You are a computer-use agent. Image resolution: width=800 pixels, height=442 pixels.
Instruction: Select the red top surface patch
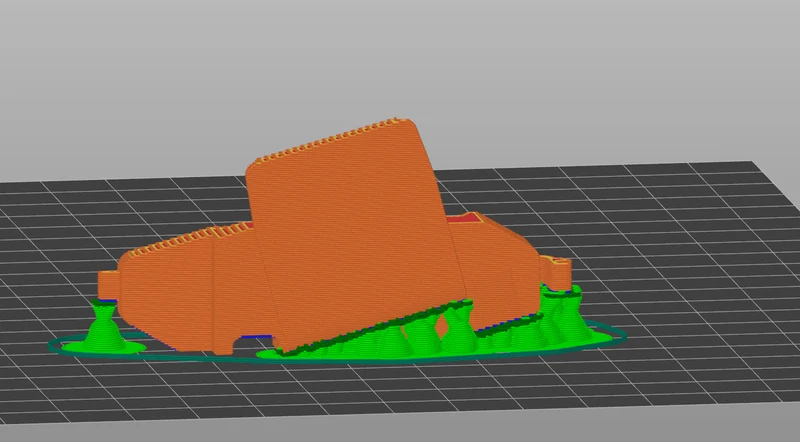[x=464, y=219]
